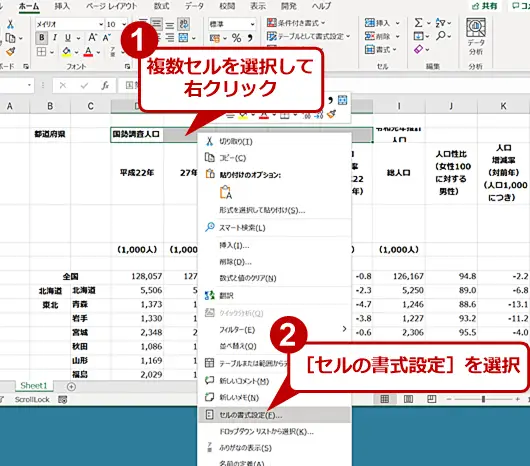
Task: Click the Normal view icon in status bar
Action: [385, 399]
